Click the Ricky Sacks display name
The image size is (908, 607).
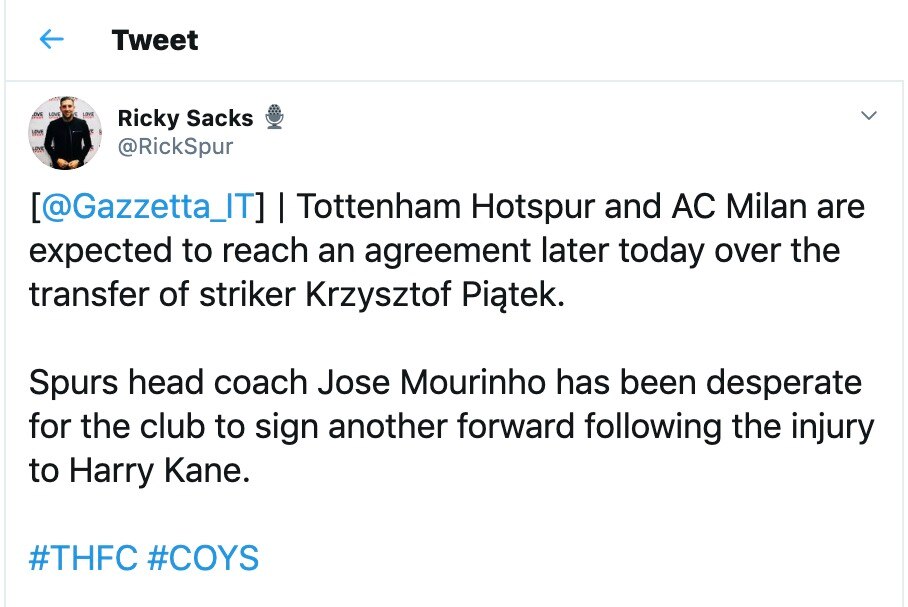(x=185, y=118)
